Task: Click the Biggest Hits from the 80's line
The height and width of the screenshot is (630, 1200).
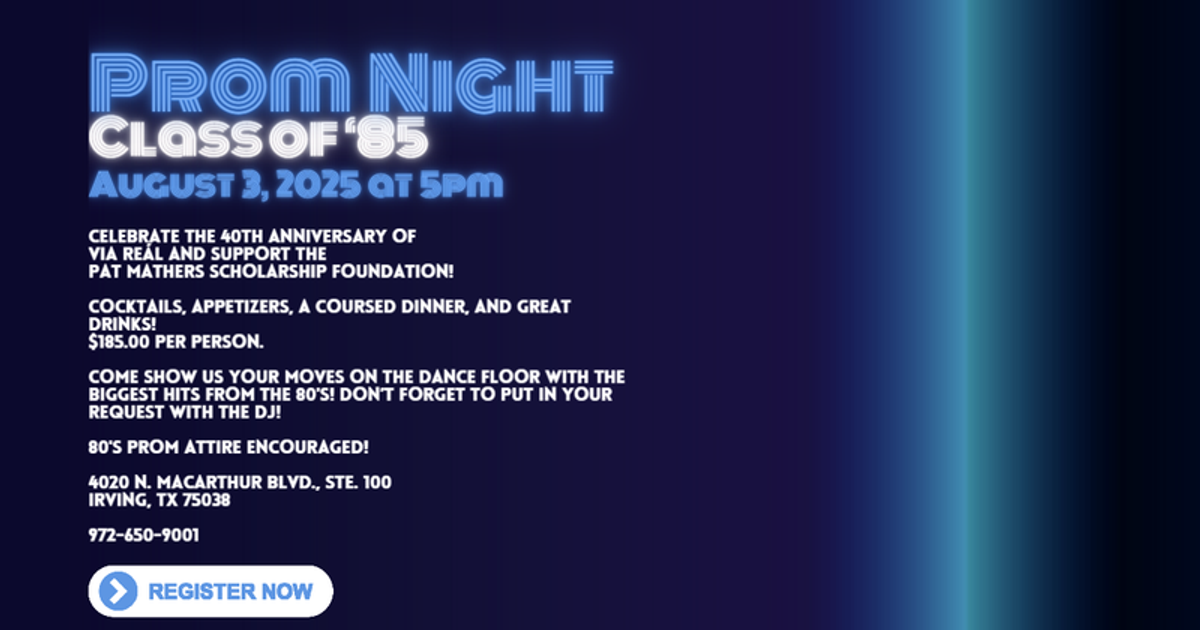Action: pos(350,394)
